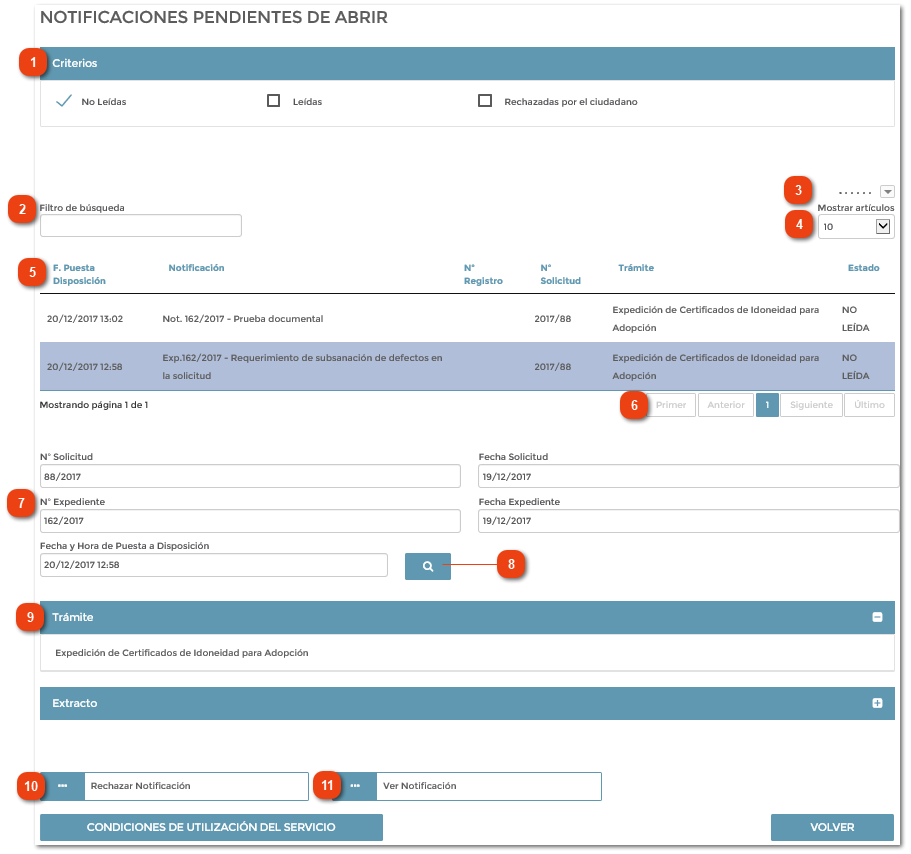Click the Ver Notificación button

488,786
